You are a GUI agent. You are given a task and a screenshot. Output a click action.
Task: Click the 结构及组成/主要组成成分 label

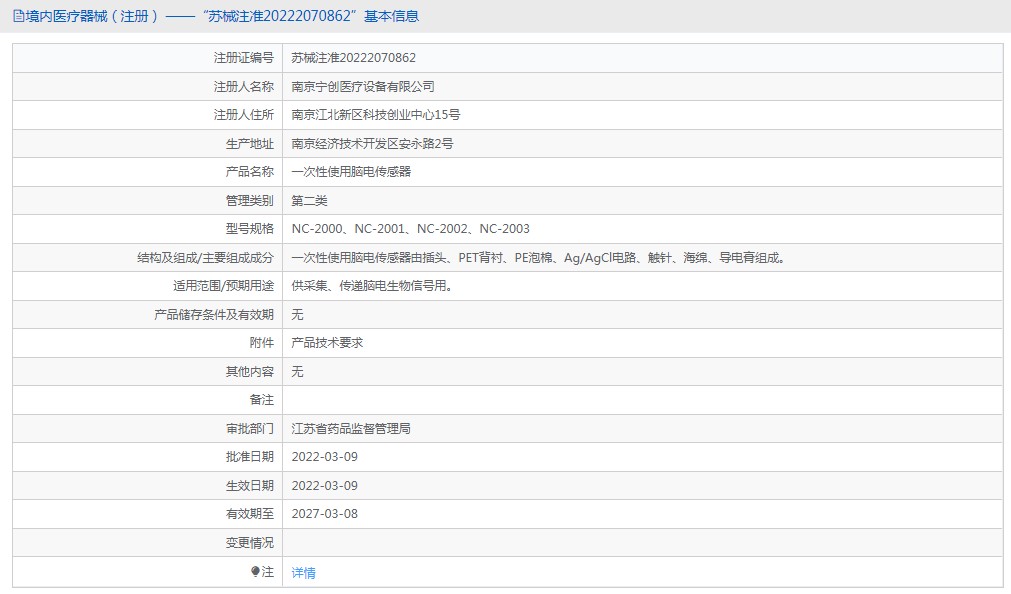point(205,258)
